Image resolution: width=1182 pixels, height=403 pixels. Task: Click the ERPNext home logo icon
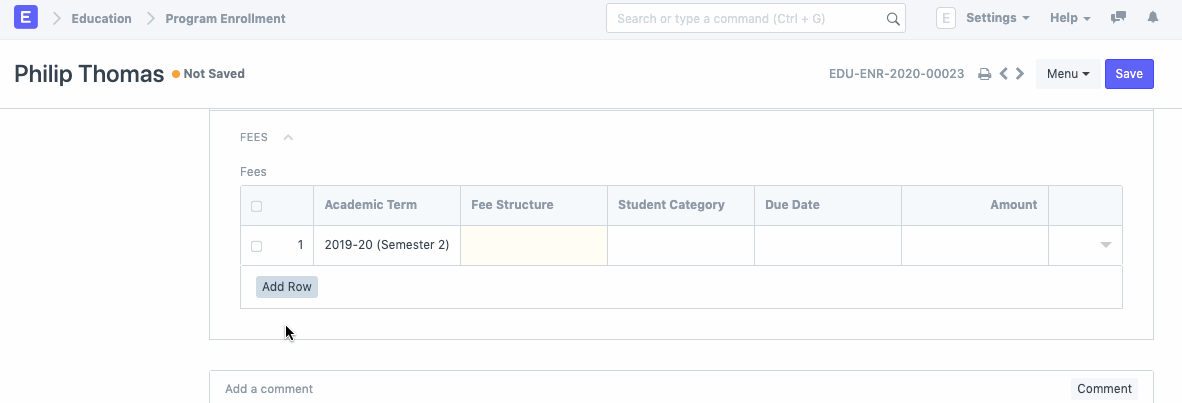point(26,18)
